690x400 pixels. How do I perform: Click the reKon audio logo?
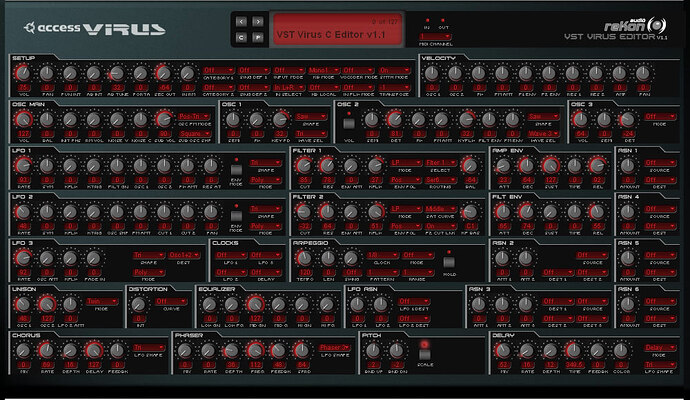(635, 26)
